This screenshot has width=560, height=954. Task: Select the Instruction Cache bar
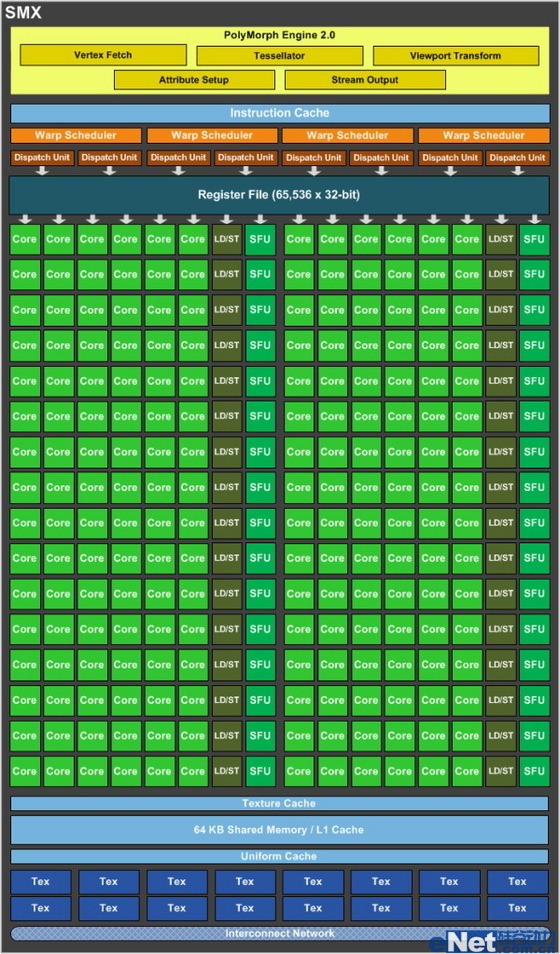279,113
